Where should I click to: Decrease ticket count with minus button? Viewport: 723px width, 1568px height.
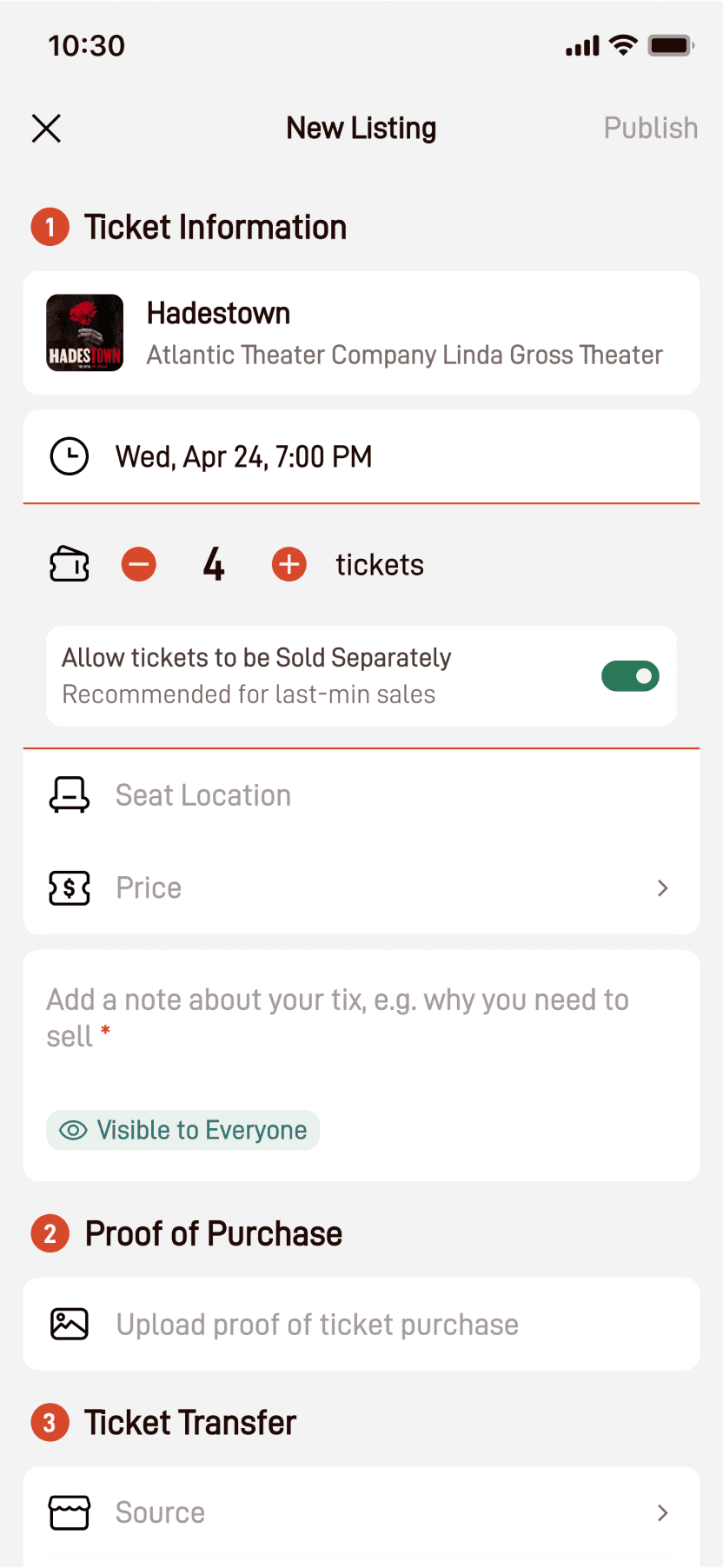coord(139,564)
